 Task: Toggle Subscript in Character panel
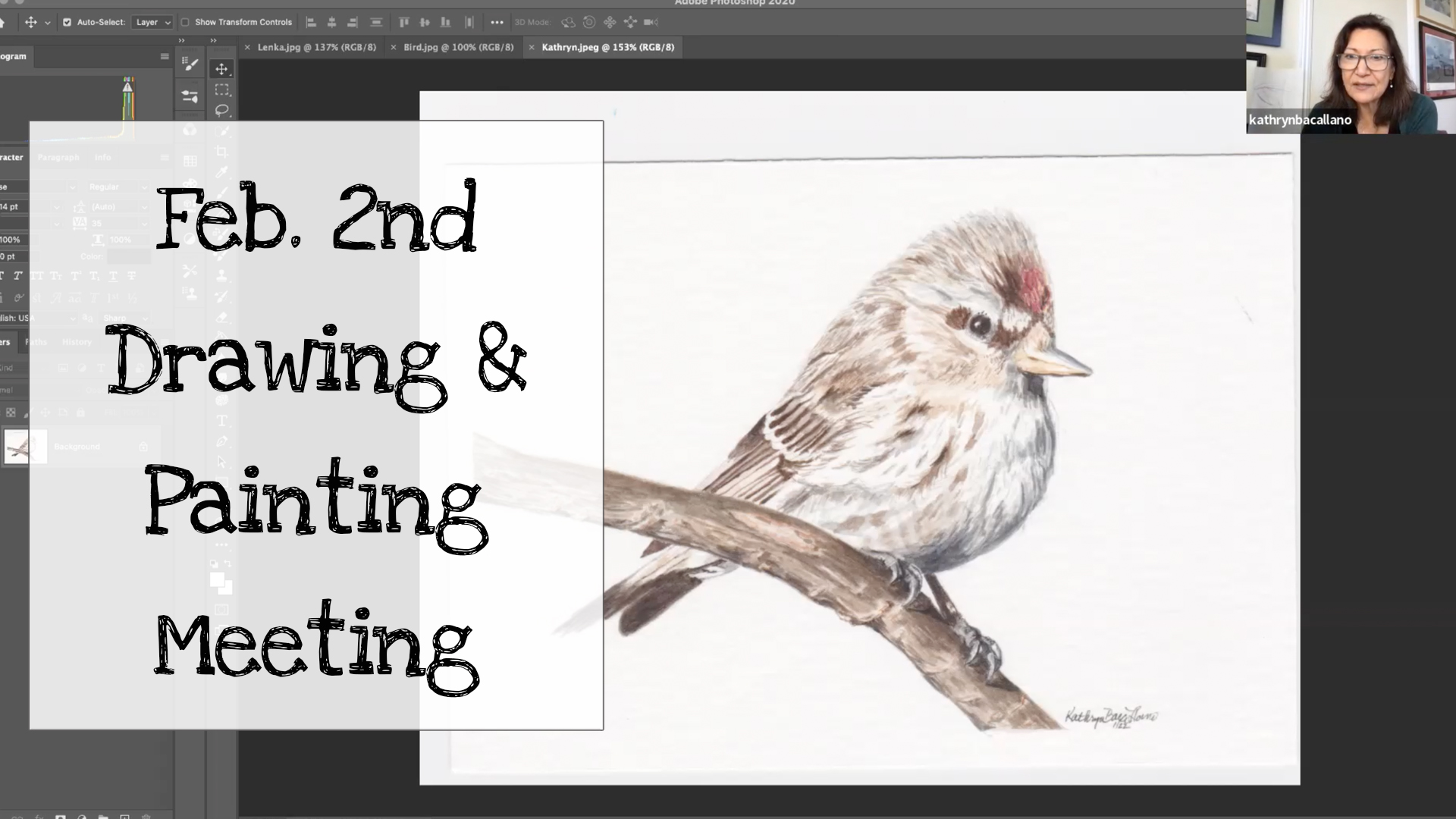94,276
